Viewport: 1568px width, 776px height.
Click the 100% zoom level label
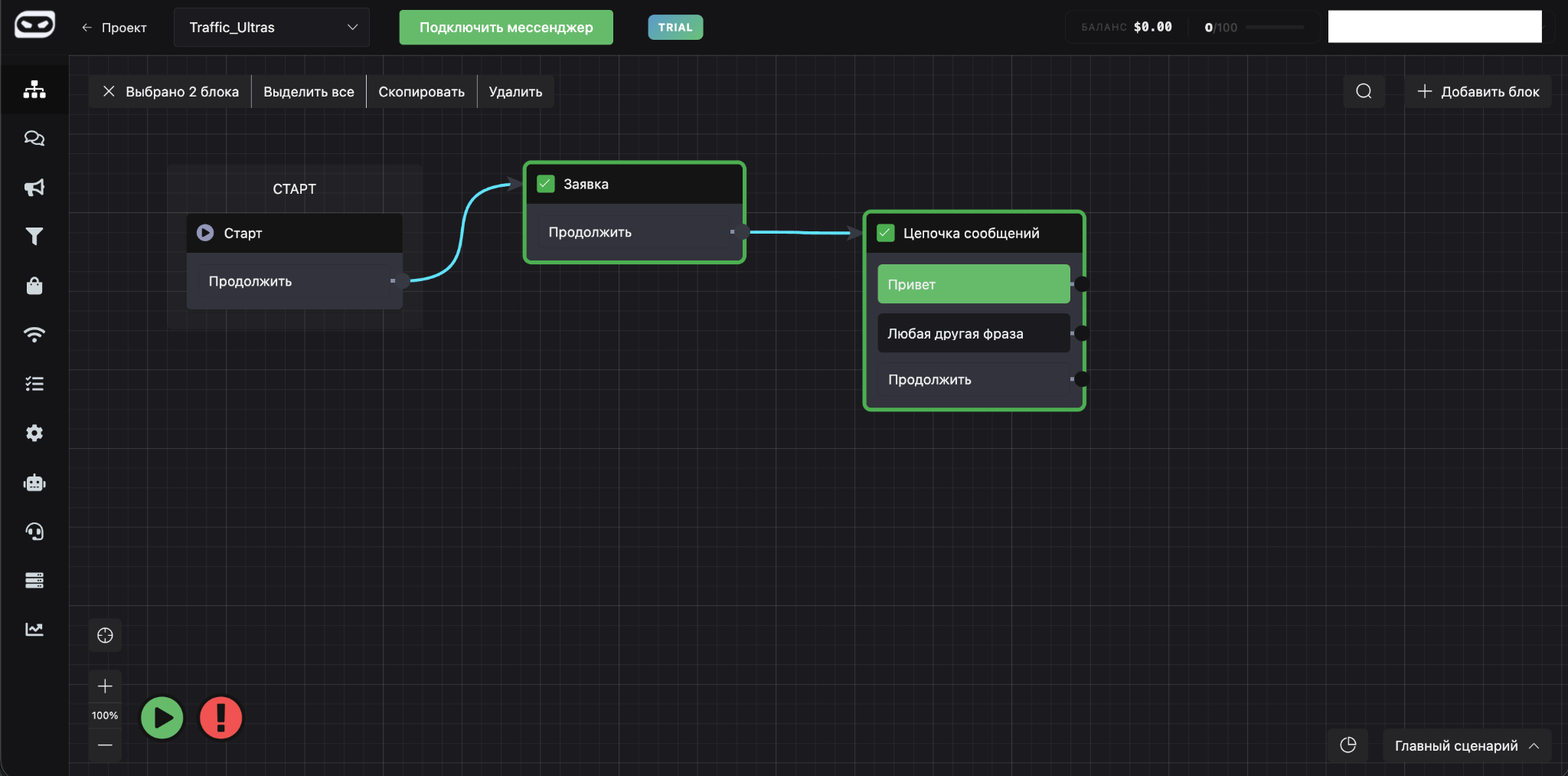tap(105, 715)
